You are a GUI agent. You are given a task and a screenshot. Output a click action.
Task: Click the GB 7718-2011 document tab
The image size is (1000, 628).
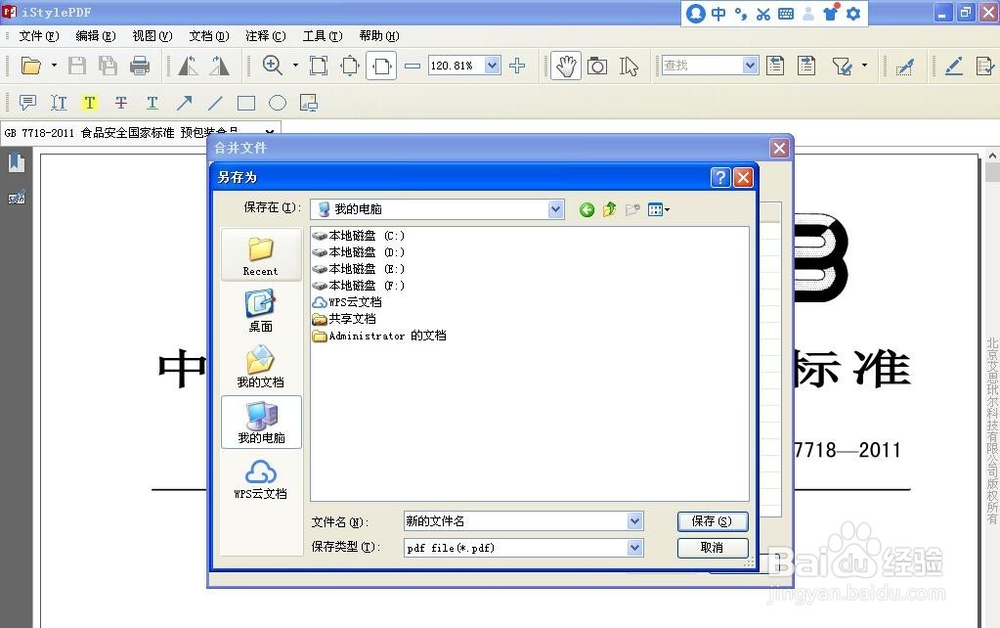(x=140, y=133)
